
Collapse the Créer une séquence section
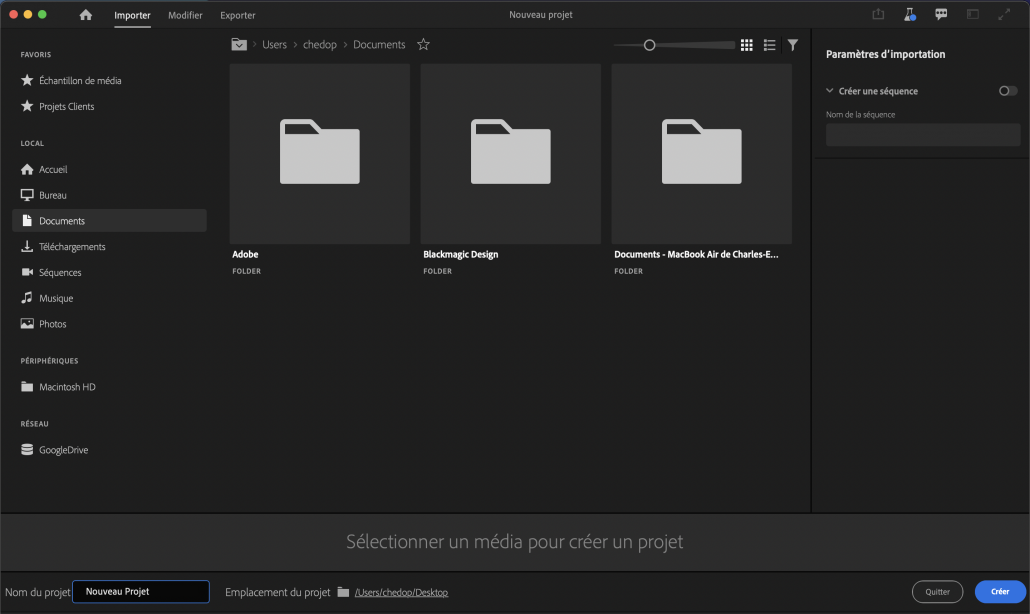[x=830, y=91]
